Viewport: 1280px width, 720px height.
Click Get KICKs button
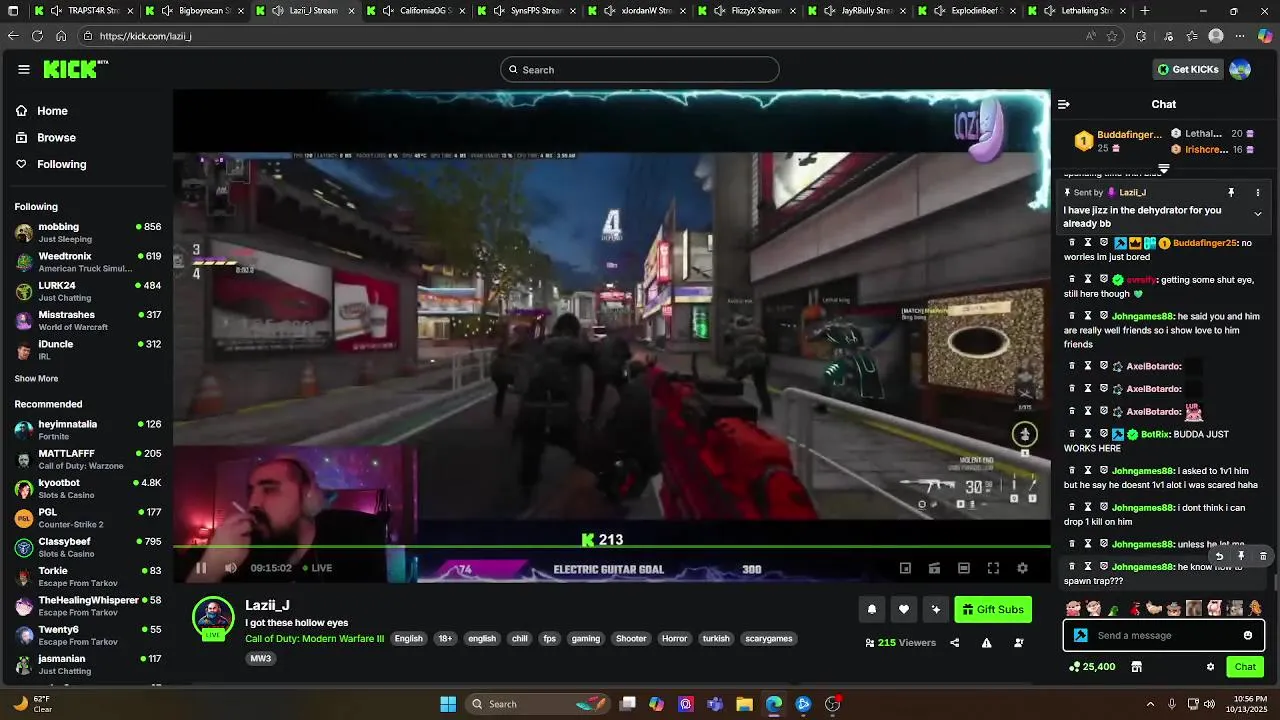pos(1188,69)
